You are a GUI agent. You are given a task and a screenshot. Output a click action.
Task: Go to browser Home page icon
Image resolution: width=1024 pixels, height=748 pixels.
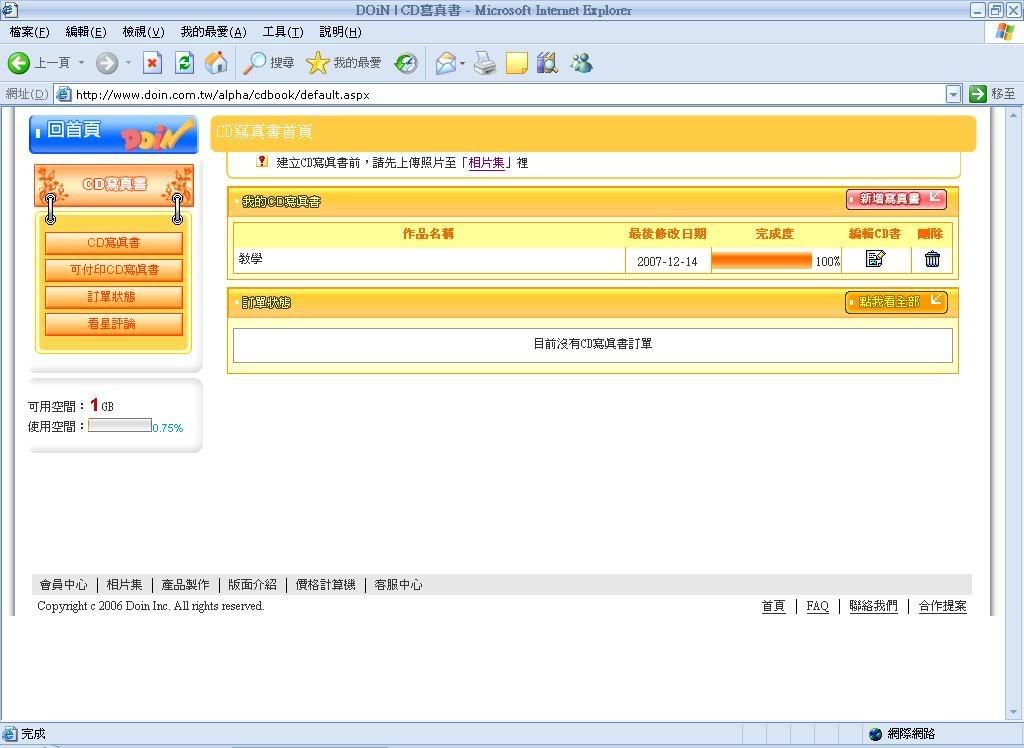pyautogui.click(x=216, y=63)
